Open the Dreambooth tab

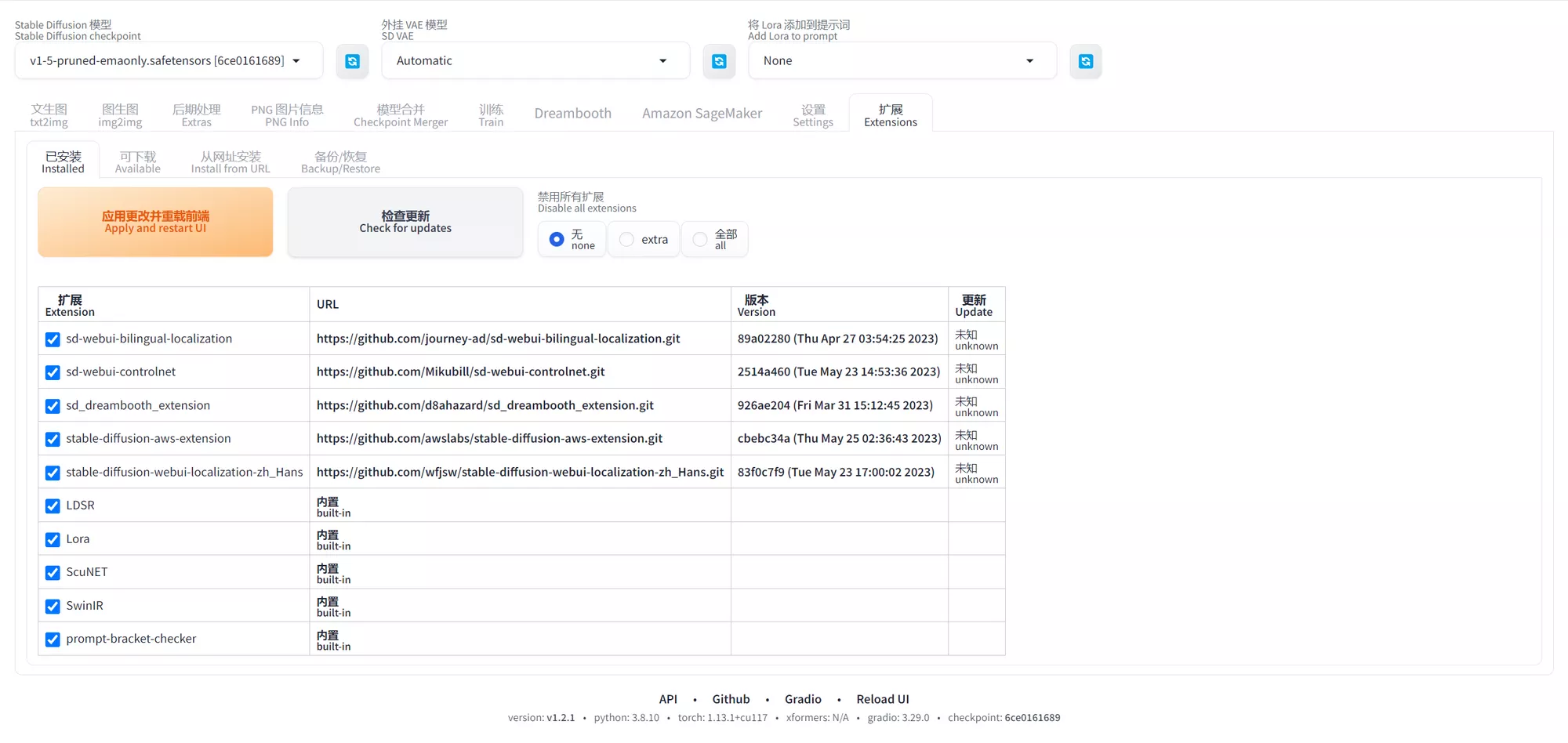pyautogui.click(x=573, y=114)
